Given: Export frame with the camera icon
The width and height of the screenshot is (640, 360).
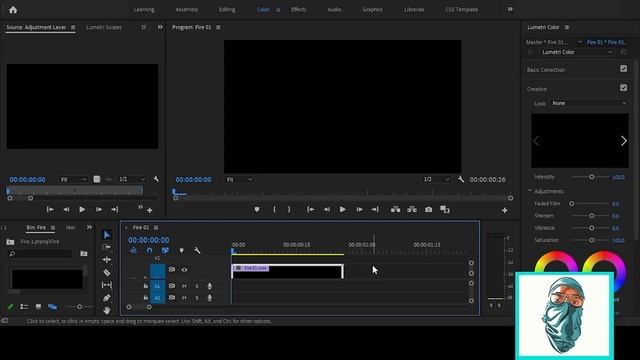Looking at the screenshot, I should pos(429,209).
